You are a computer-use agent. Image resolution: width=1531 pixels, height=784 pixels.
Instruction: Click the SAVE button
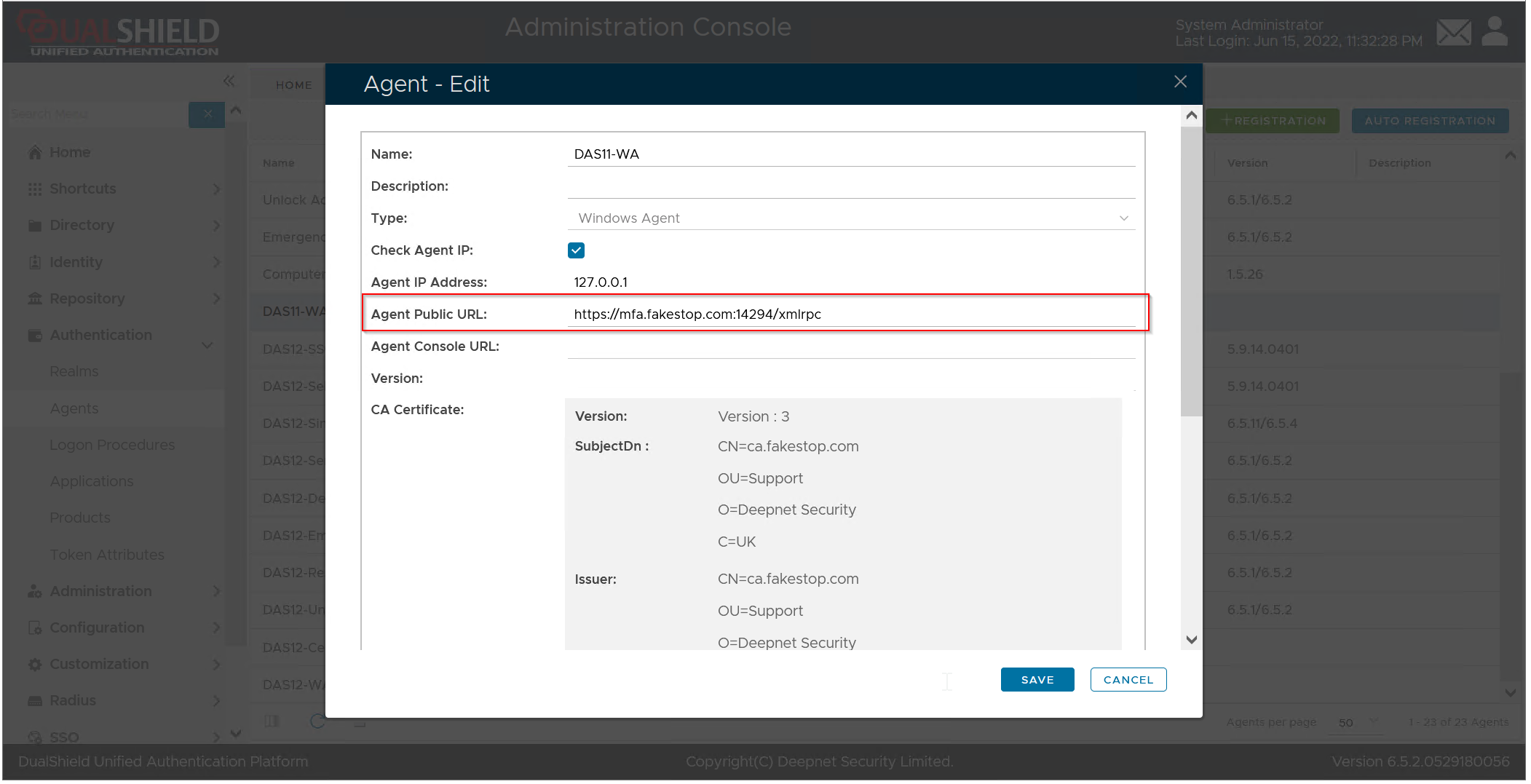click(x=1037, y=679)
